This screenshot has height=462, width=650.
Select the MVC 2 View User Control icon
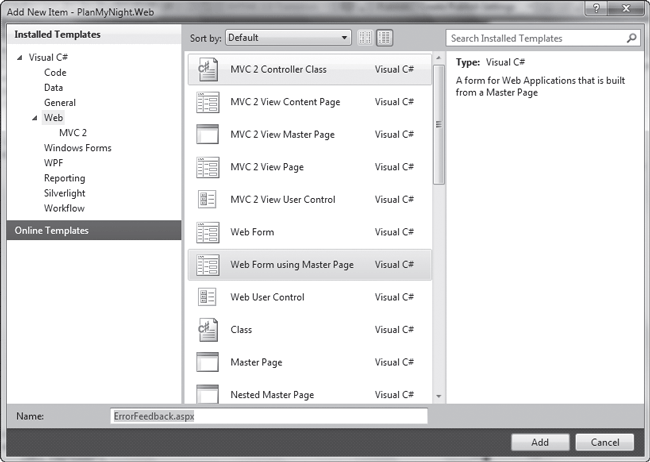coord(207,199)
